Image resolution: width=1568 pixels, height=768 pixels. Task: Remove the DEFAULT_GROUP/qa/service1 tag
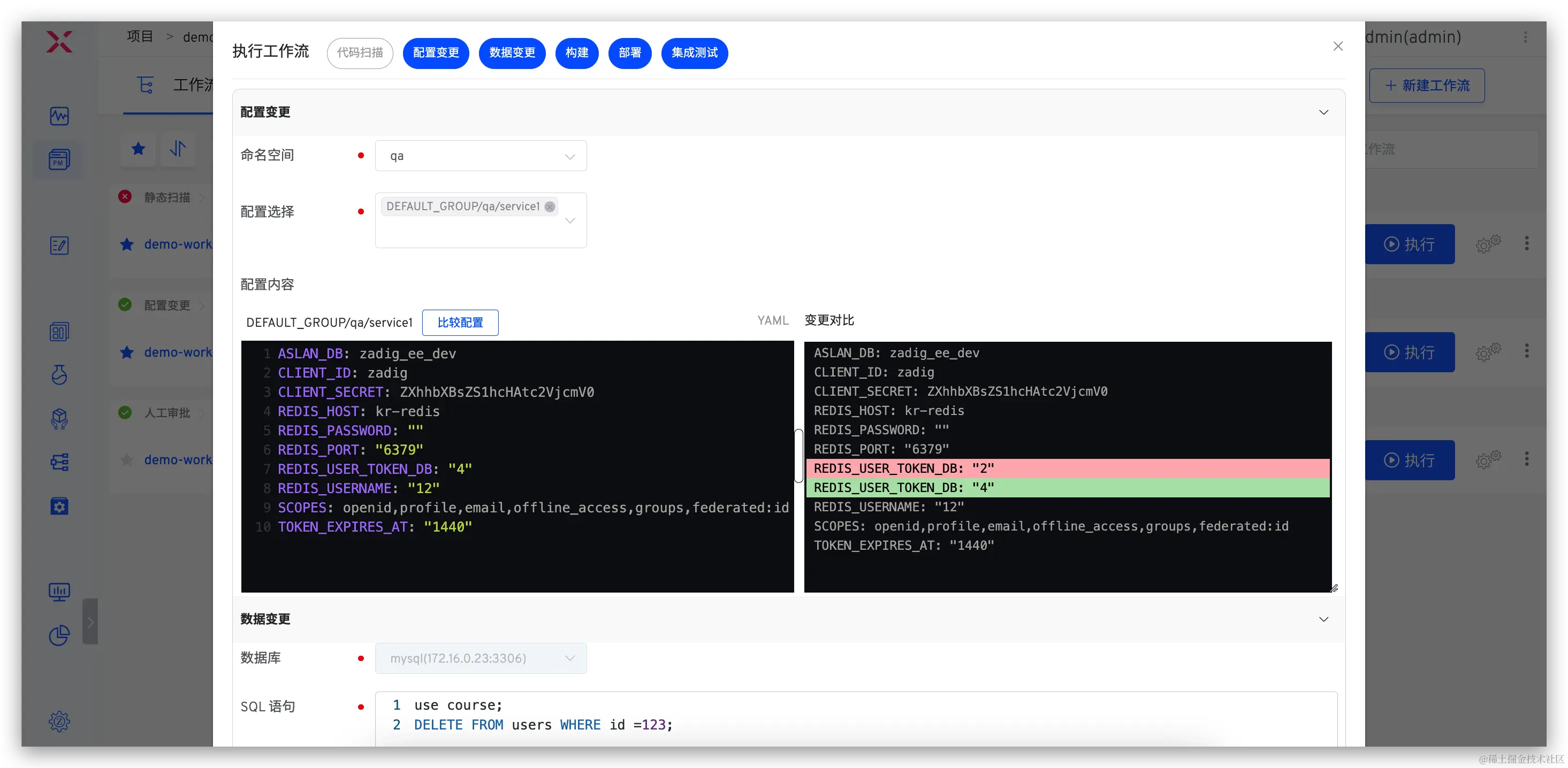tap(550, 207)
